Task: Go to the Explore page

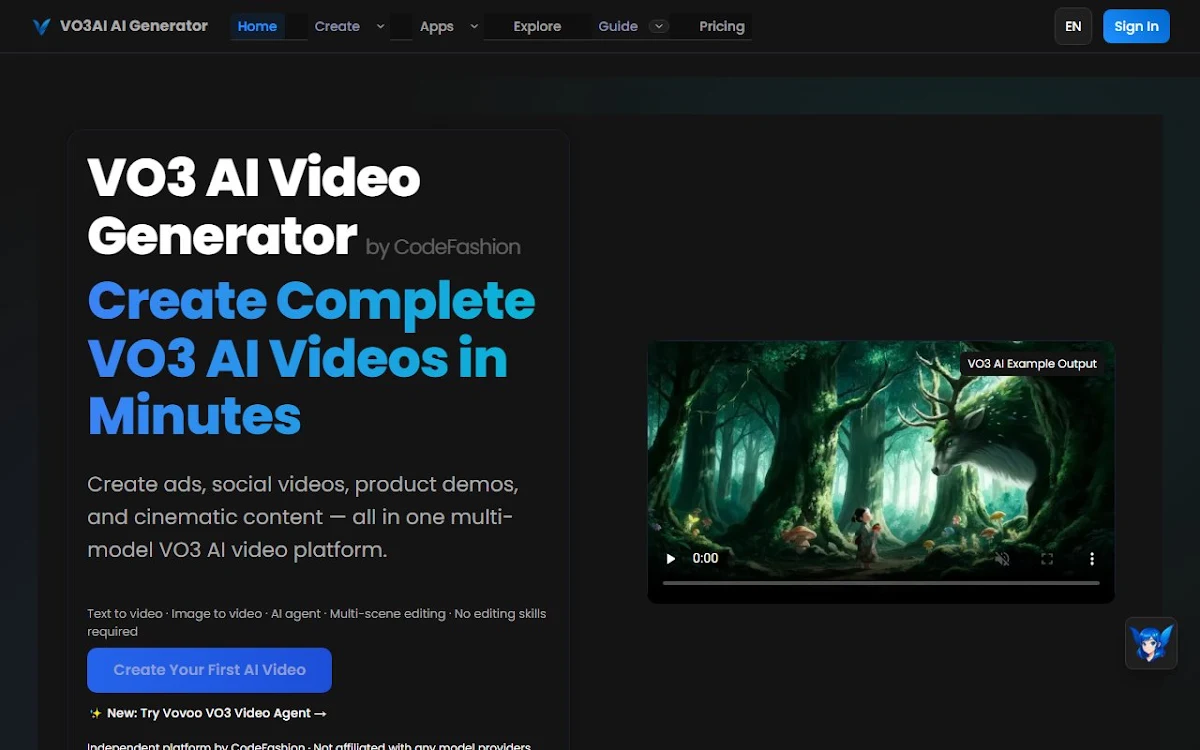Action: coord(537,26)
